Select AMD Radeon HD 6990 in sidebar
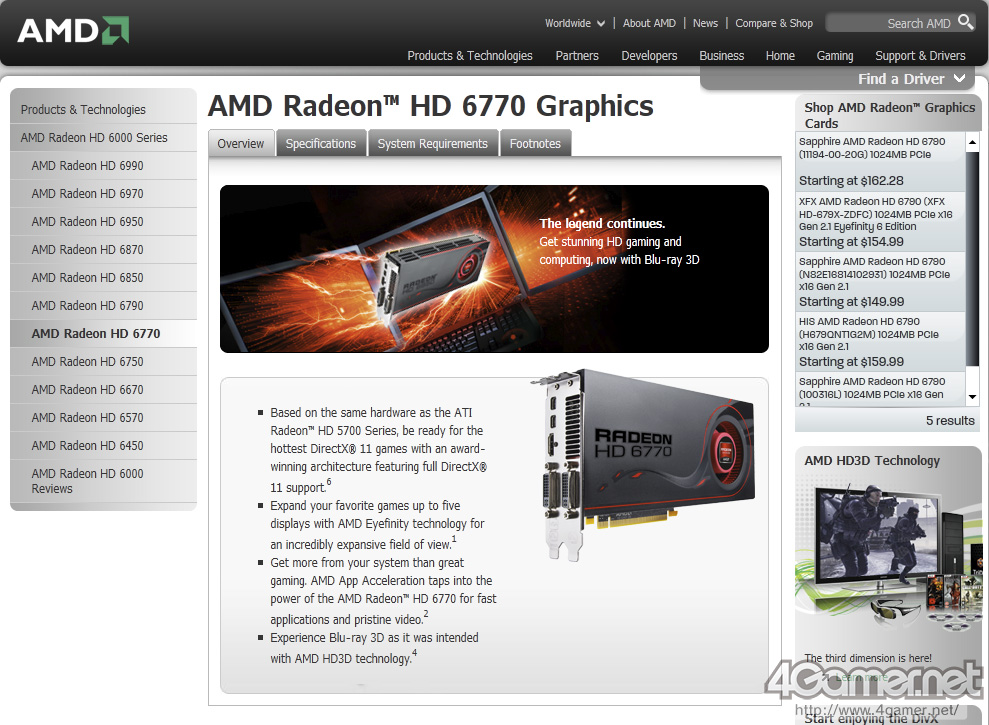 [87, 166]
